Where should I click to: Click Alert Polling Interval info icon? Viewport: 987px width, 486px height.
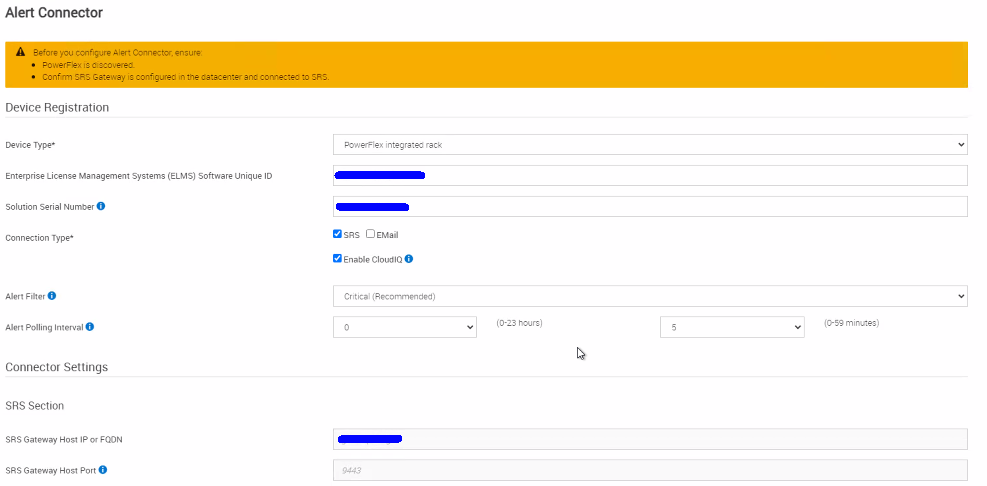[90, 327]
